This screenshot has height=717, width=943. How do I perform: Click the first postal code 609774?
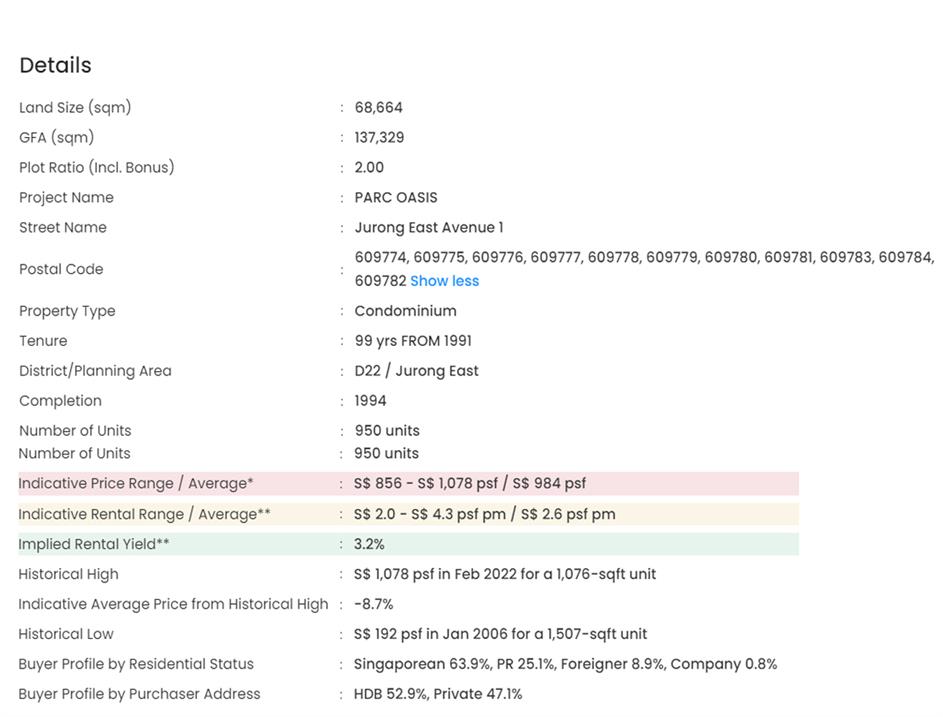381,258
